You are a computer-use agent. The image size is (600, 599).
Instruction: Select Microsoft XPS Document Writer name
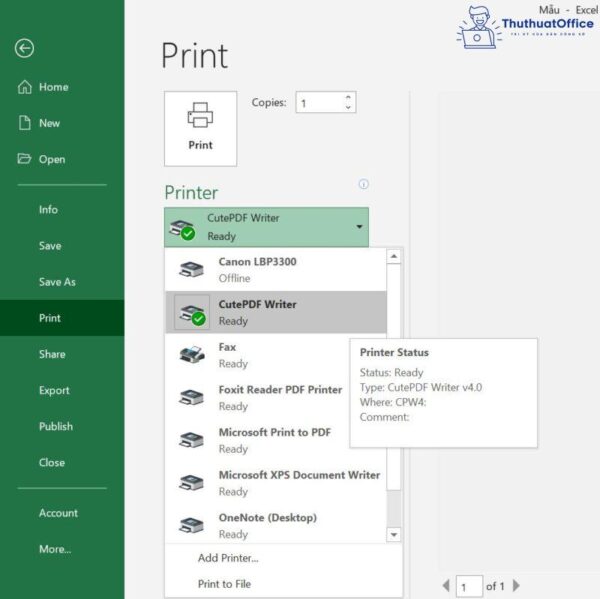tap(299, 475)
